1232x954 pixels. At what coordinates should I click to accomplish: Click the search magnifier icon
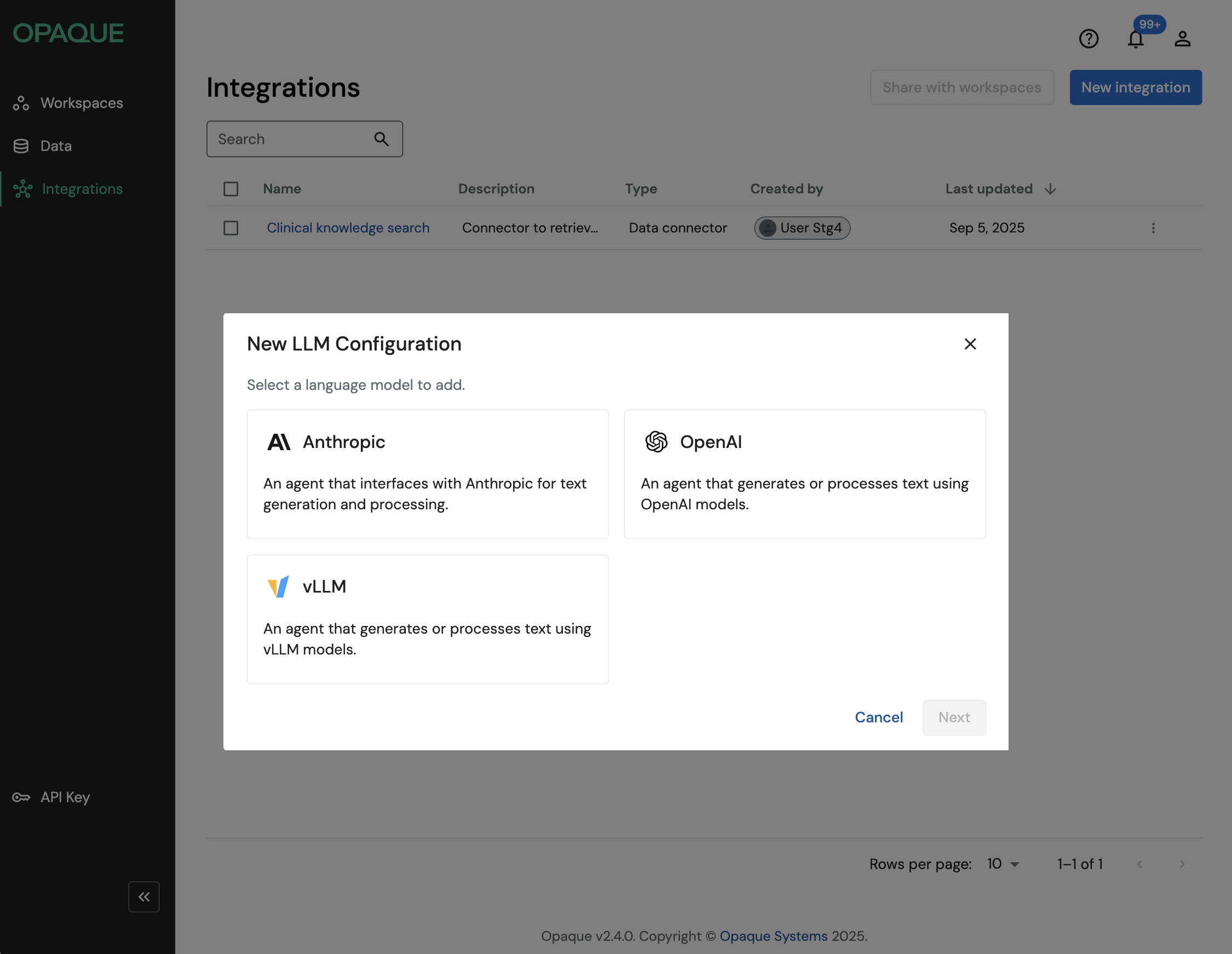(x=381, y=139)
